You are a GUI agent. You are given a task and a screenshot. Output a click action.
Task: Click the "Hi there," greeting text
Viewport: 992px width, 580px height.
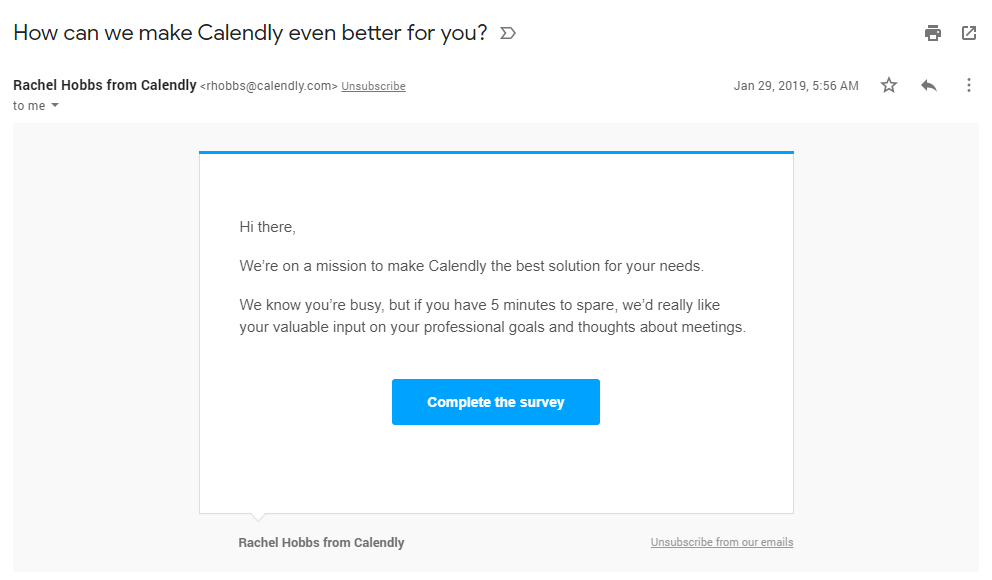267,227
